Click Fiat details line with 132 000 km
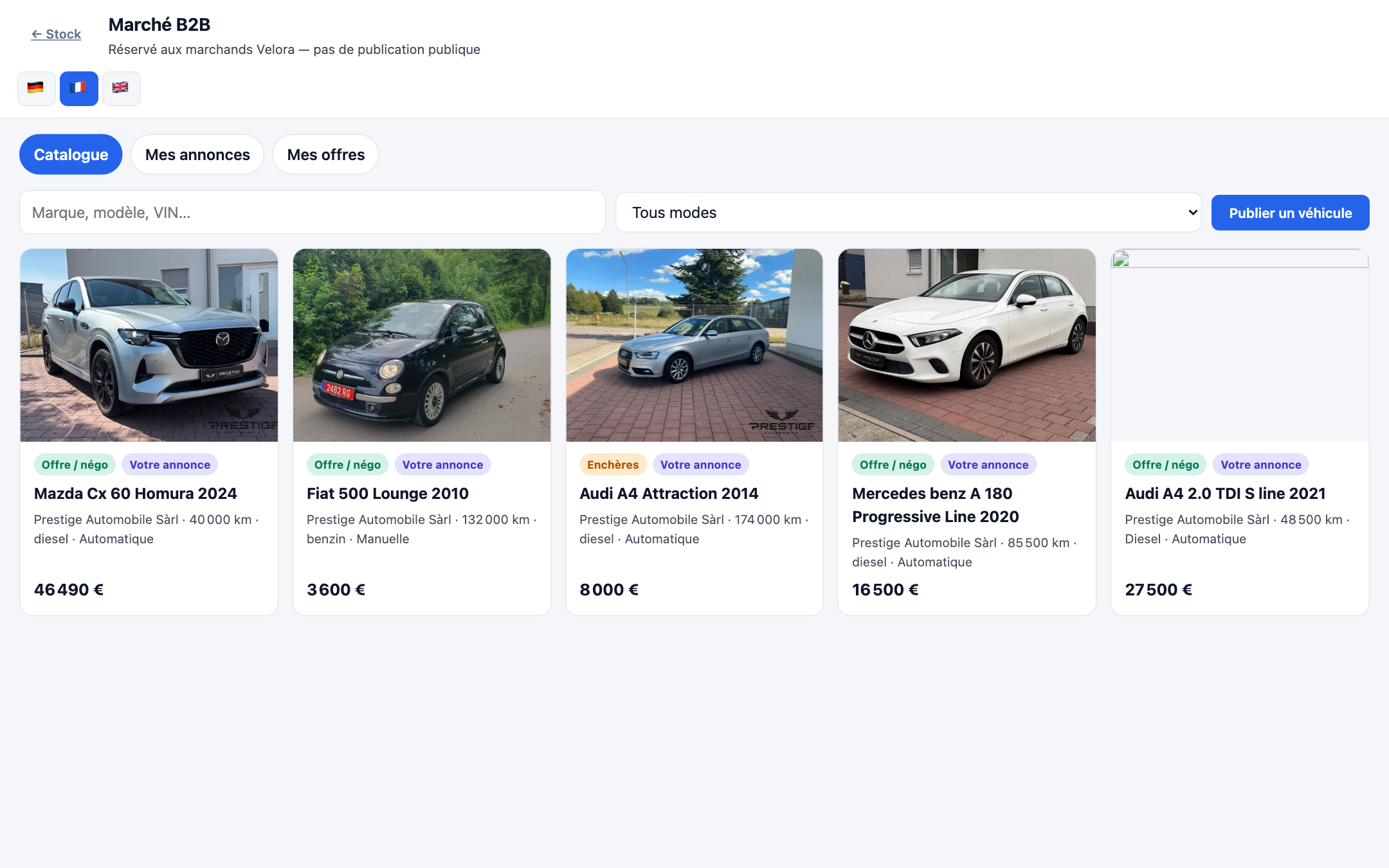 422,529
